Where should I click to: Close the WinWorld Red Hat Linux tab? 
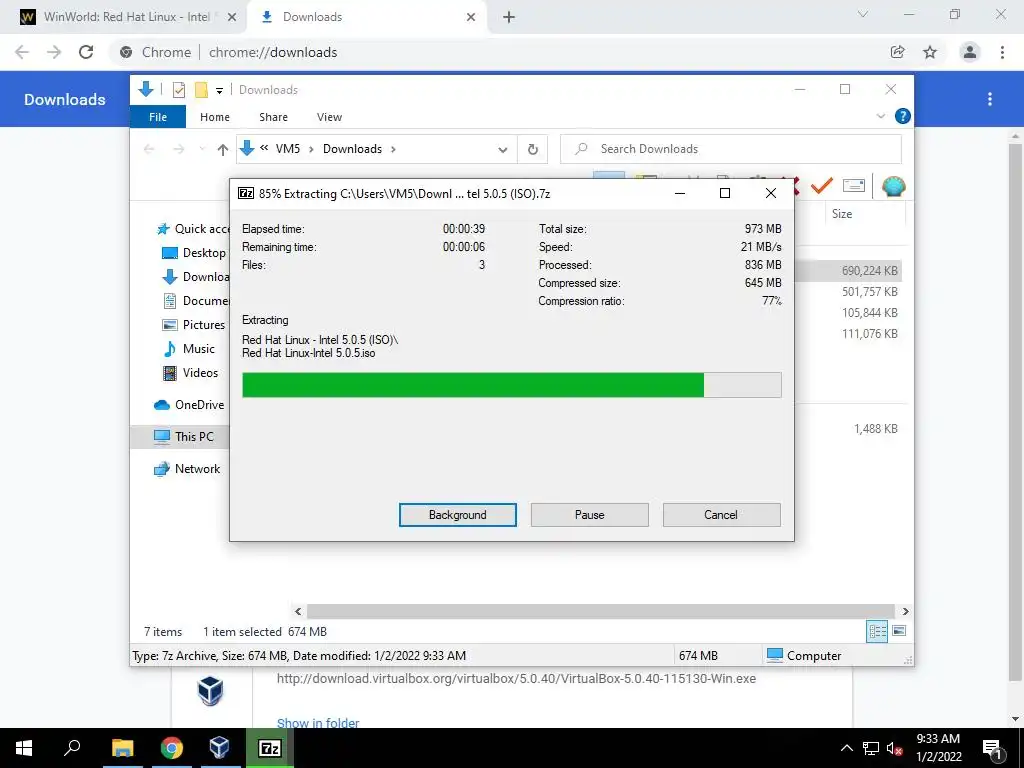pos(232,18)
